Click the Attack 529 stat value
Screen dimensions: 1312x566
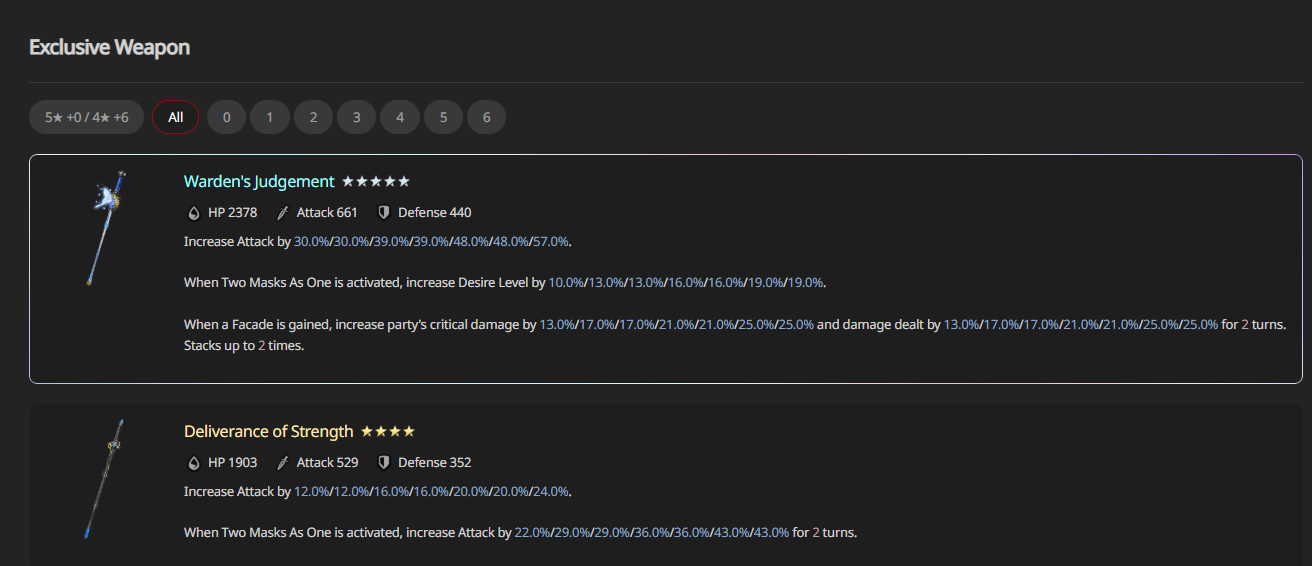[327, 462]
